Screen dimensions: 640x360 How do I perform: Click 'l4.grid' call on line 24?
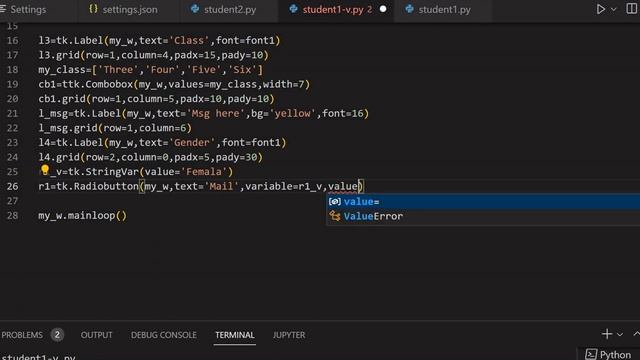click(x=59, y=157)
